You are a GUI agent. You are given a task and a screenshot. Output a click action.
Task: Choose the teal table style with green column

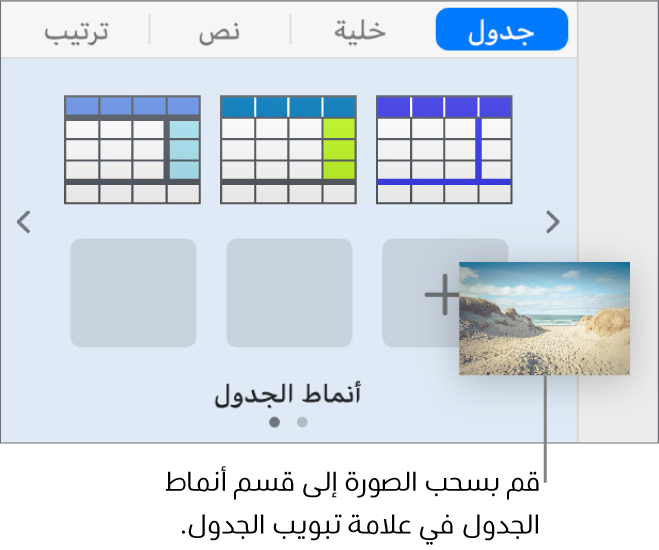click(288, 150)
